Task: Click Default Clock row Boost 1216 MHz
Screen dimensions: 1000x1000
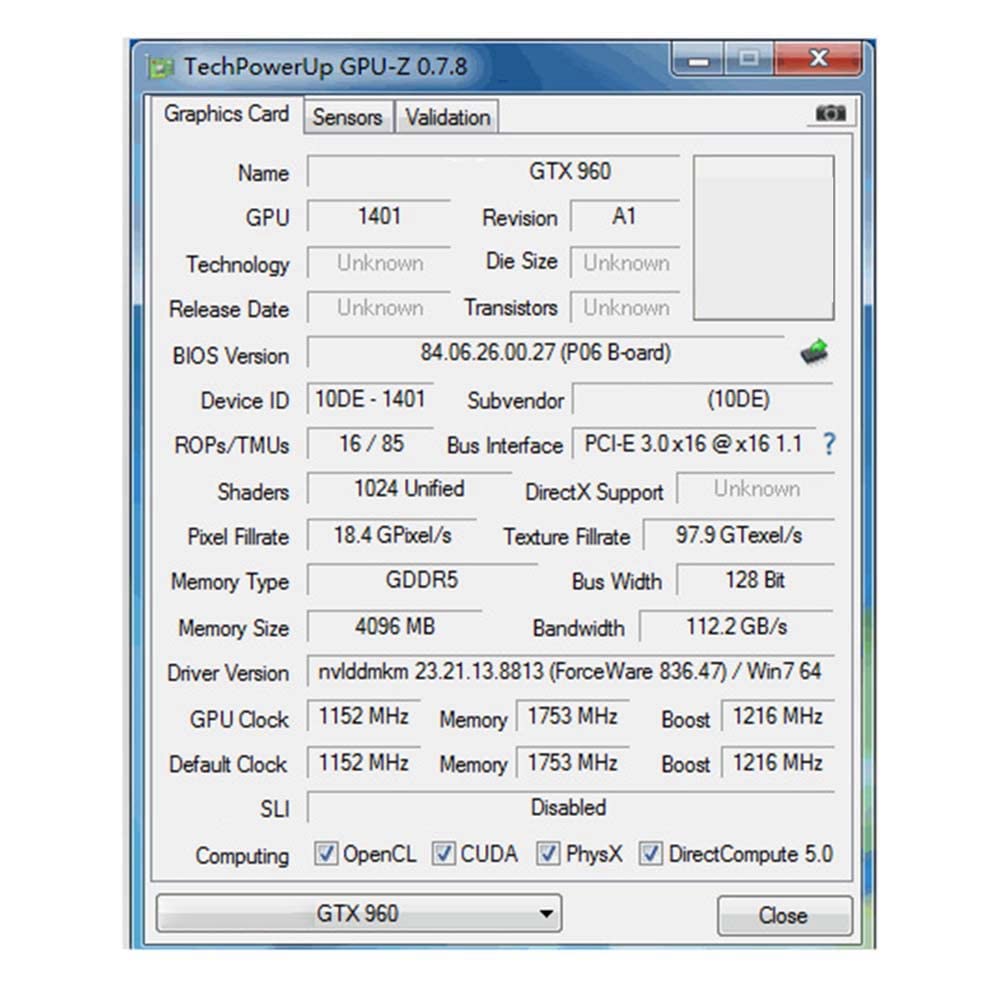Action: coord(778,762)
